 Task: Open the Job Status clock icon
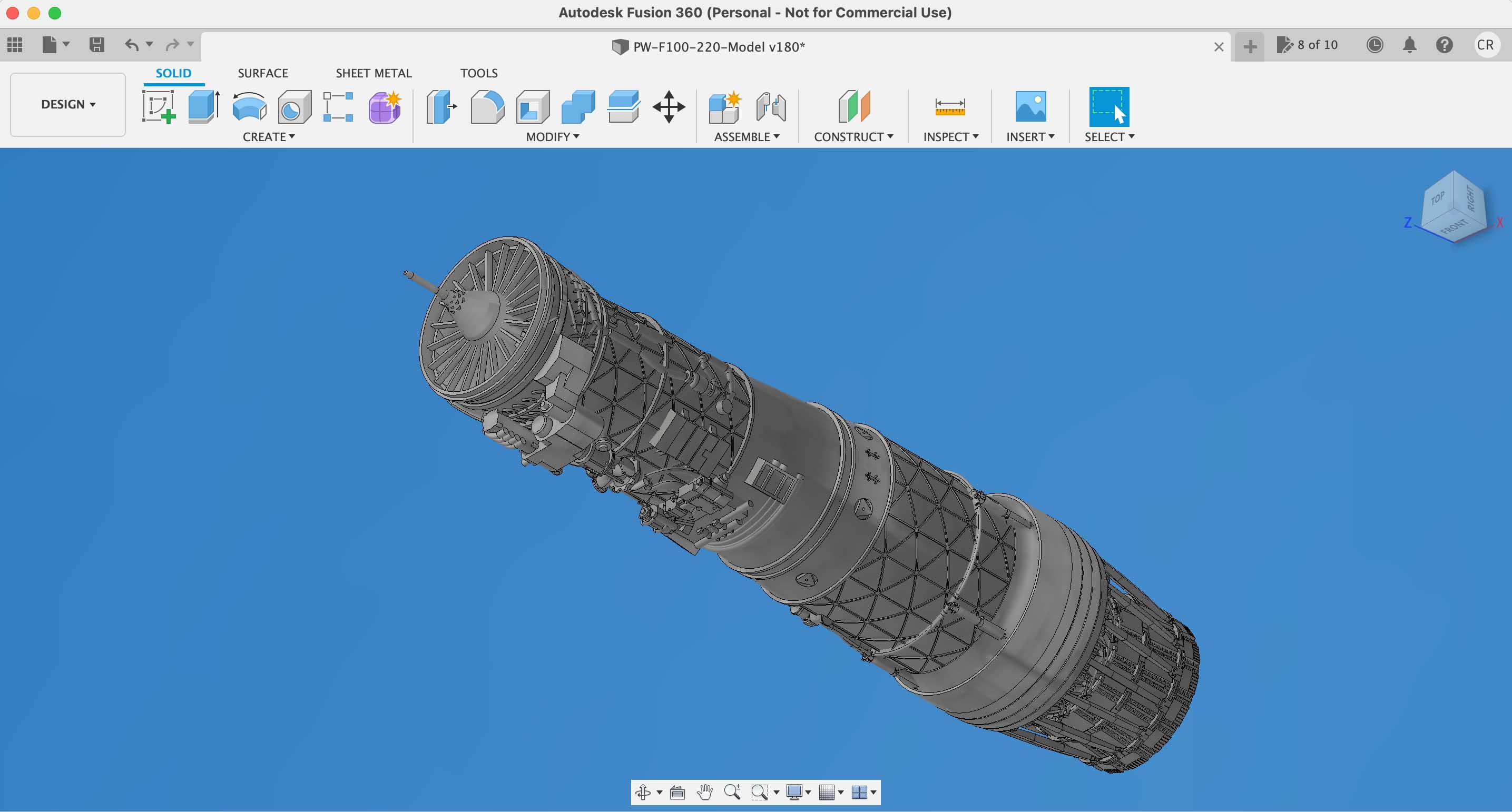coord(1374,45)
